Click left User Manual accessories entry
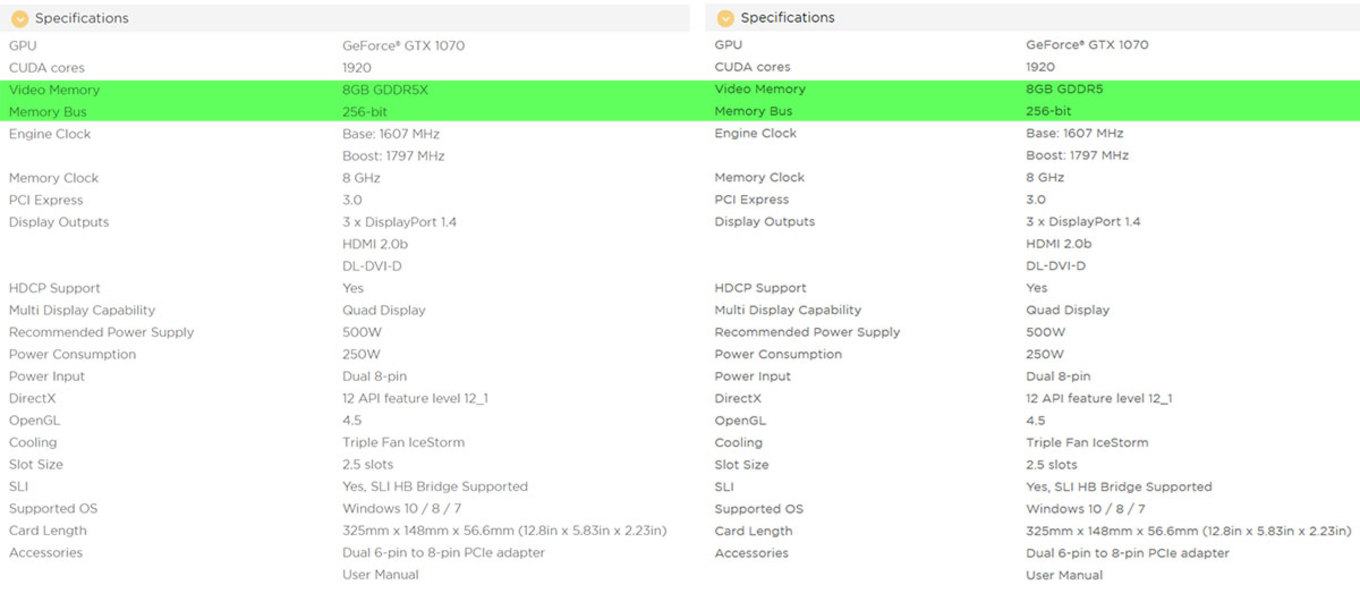 click(x=380, y=575)
